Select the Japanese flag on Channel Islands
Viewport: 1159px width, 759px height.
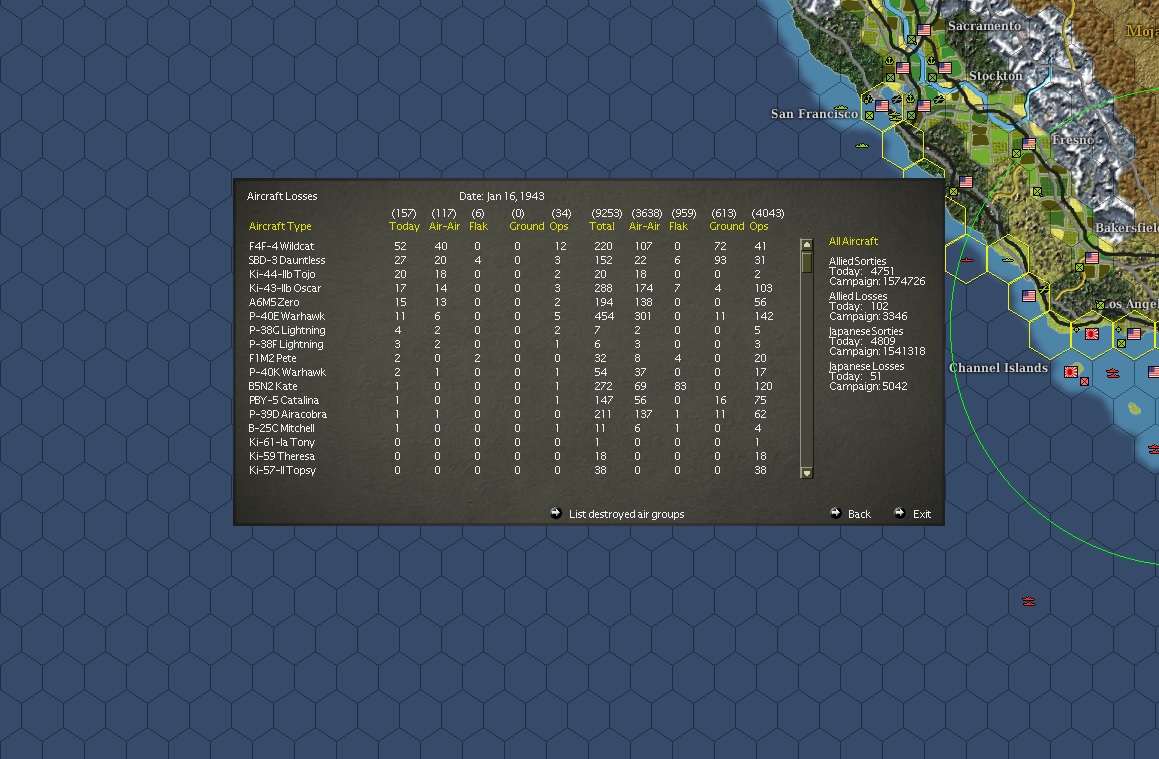[1070, 372]
